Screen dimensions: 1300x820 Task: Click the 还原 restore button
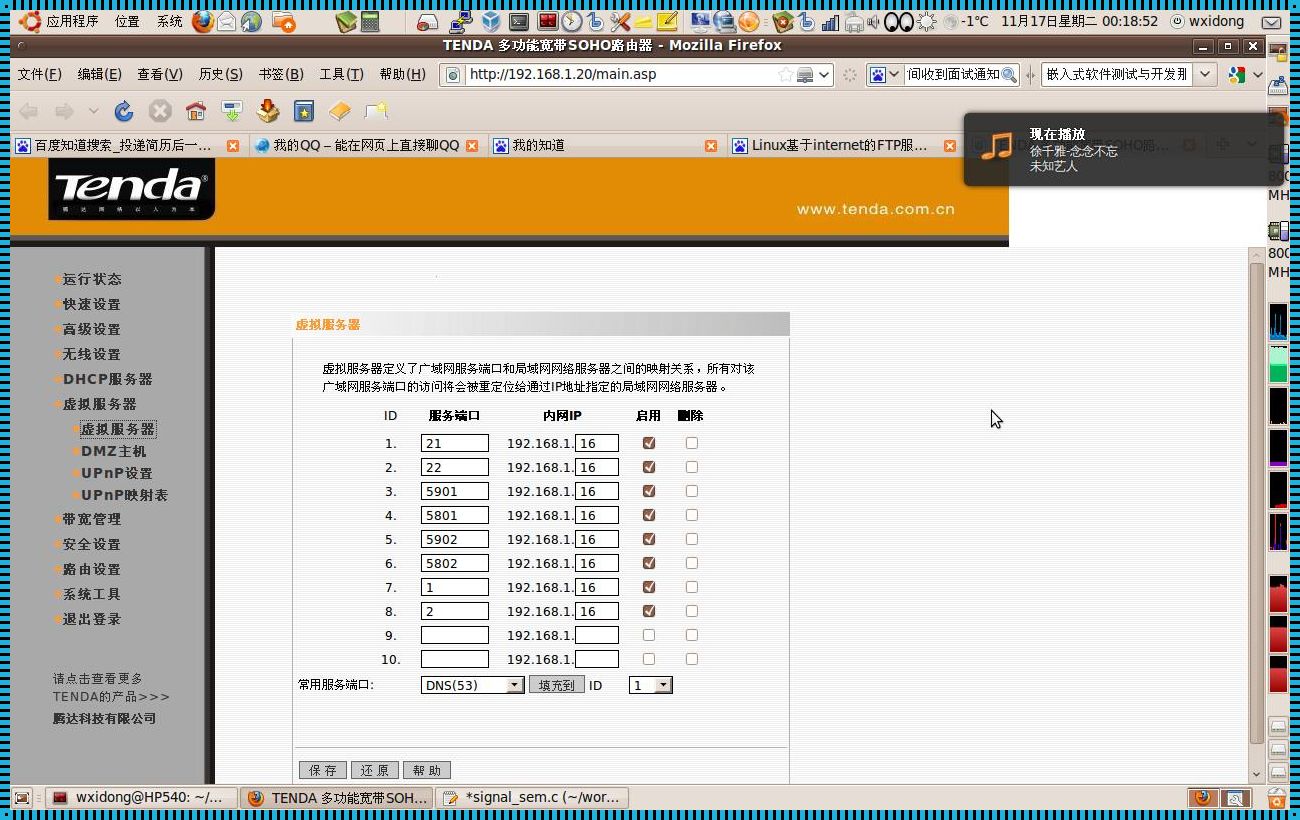(375, 770)
